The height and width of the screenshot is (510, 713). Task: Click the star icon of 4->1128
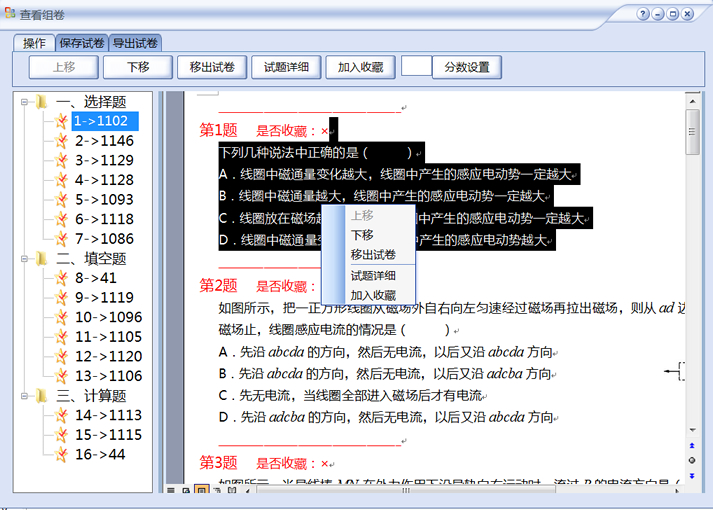pyautogui.click(x=61, y=180)
